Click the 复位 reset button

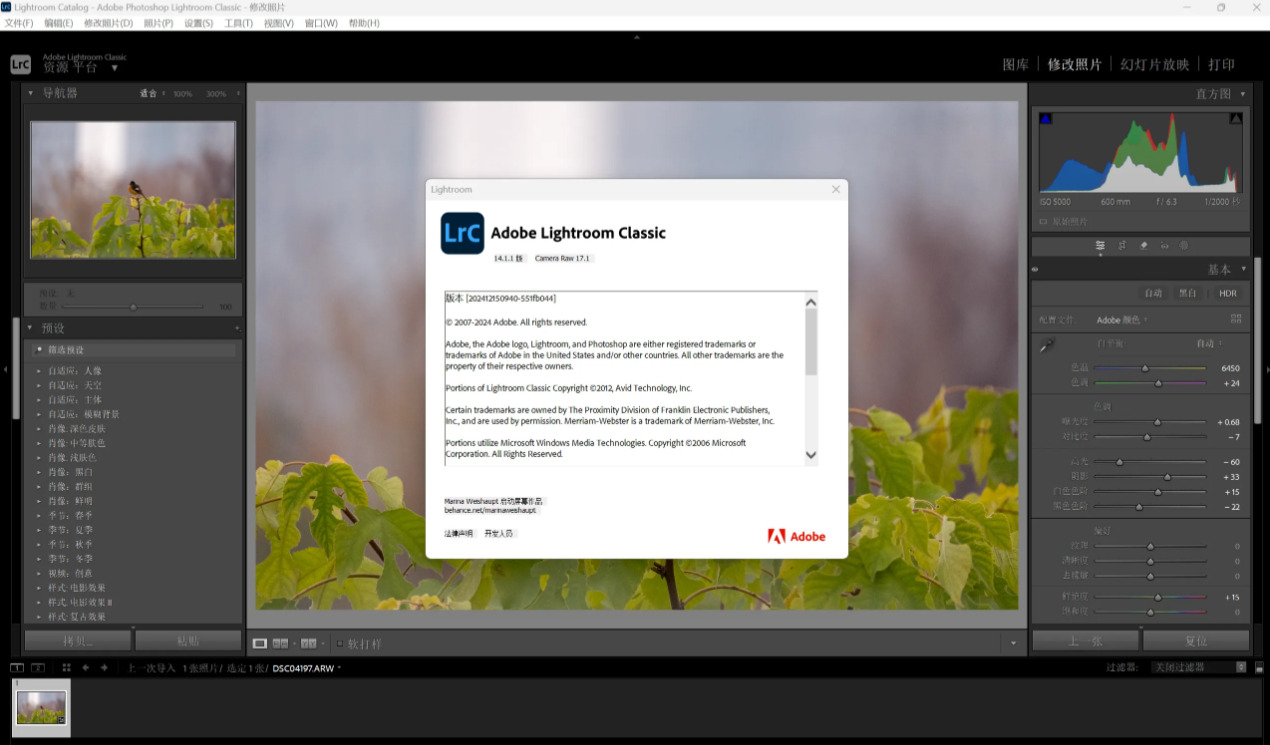[x=1196, y=640]
